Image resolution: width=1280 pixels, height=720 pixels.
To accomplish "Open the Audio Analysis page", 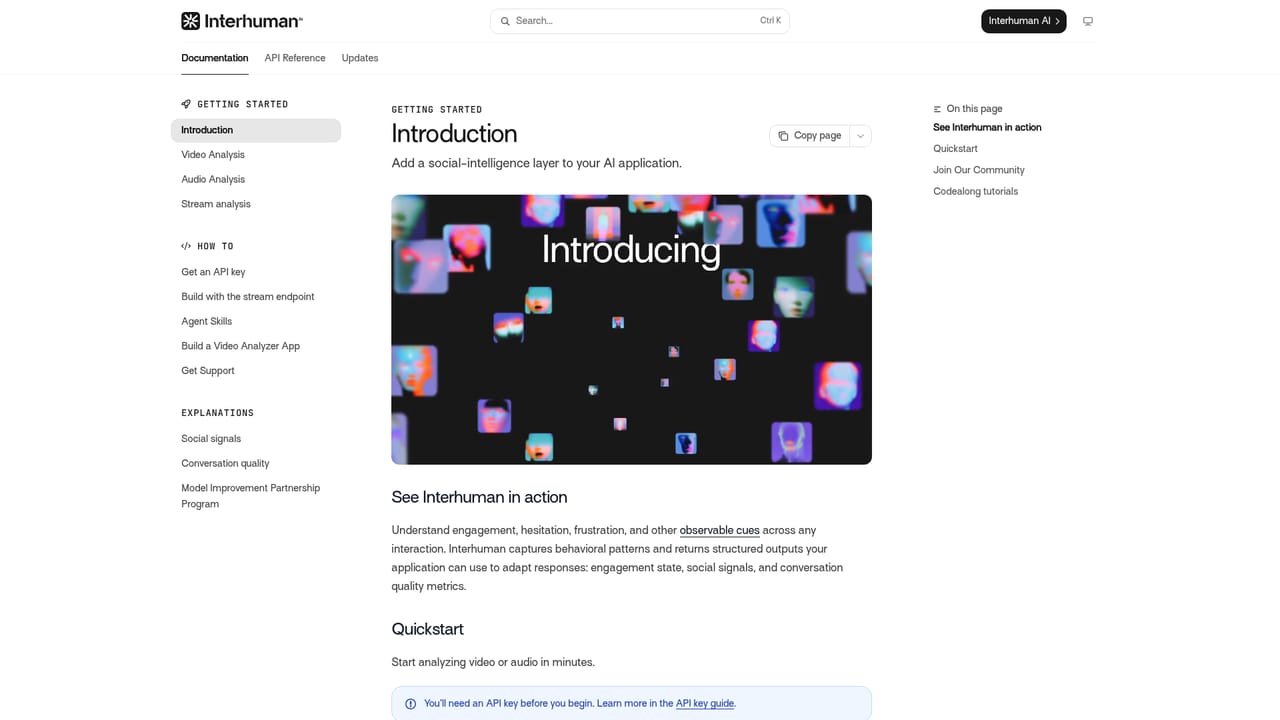I will (x=213, y=180).
